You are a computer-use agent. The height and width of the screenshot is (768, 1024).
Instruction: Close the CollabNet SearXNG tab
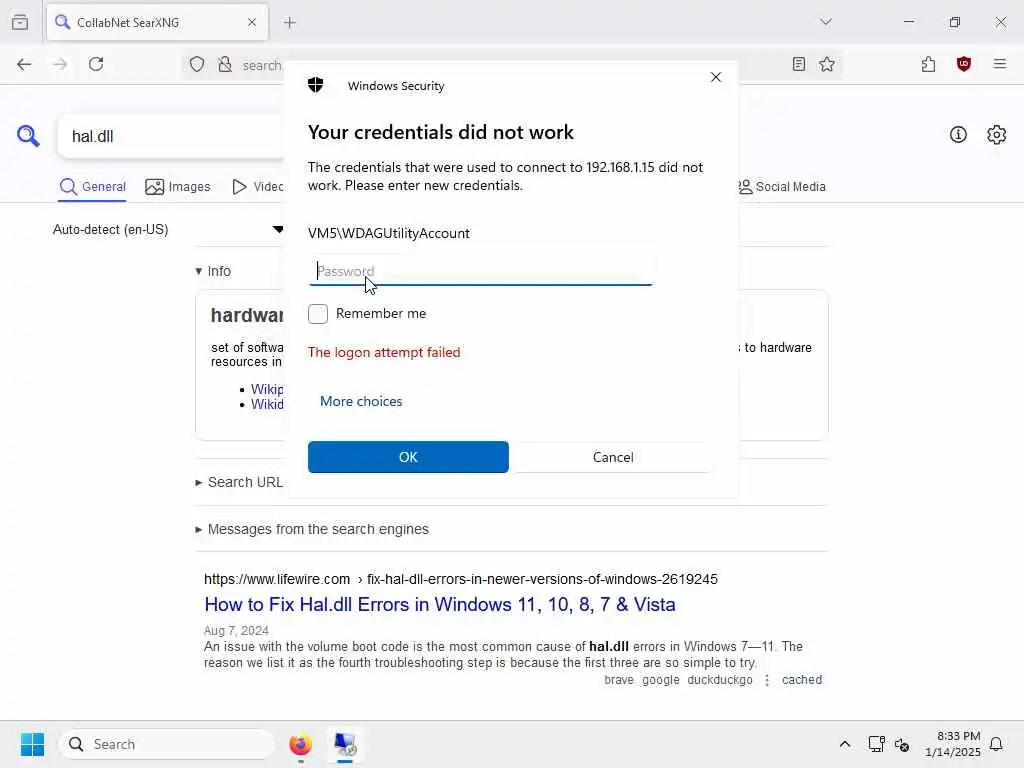(251, 22)
